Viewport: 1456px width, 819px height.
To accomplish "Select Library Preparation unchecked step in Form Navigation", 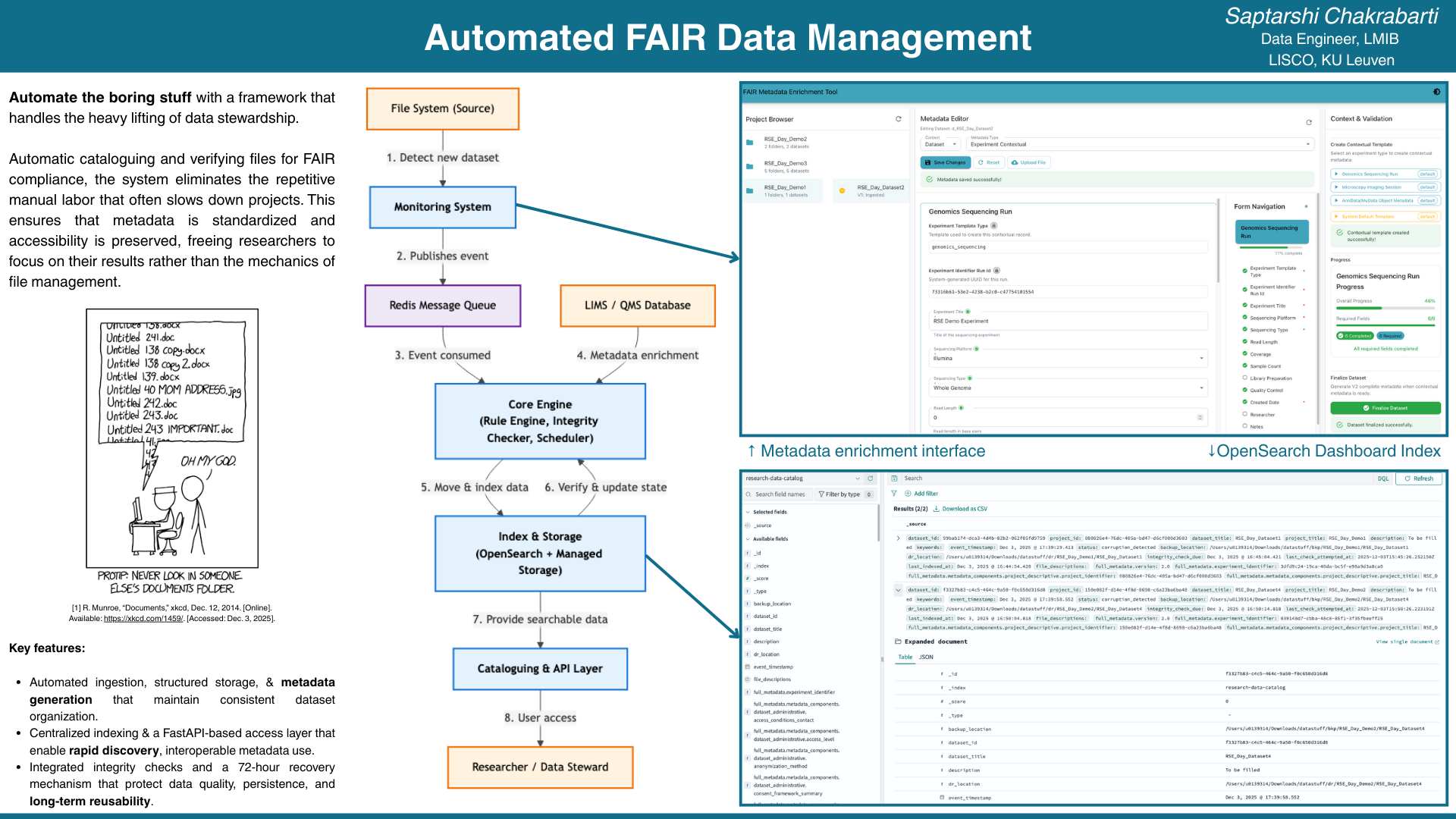I will [x=1270, y=378].
